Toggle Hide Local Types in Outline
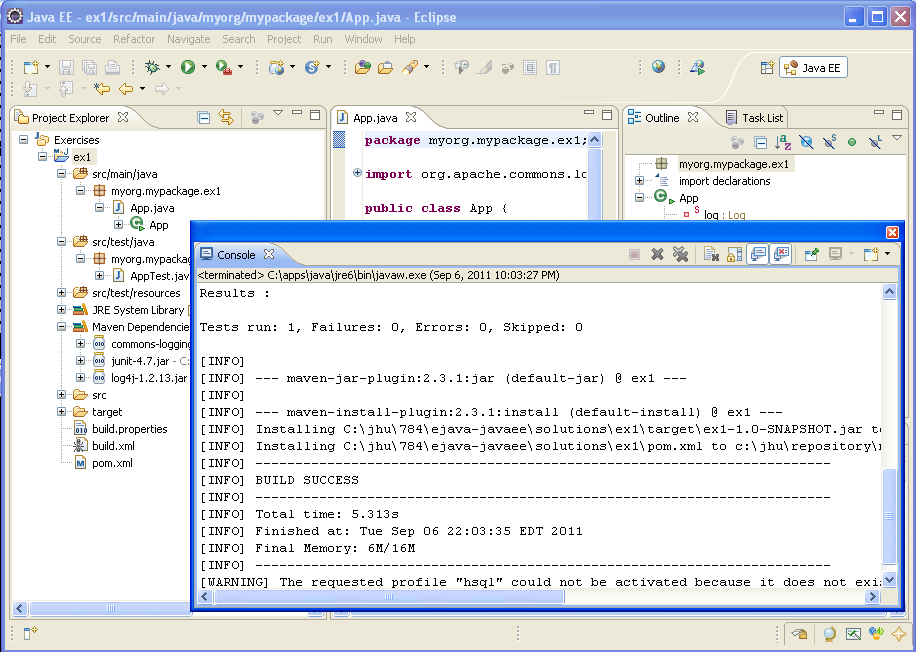This screenshot has width=916, height=652. tap(875, 142)
